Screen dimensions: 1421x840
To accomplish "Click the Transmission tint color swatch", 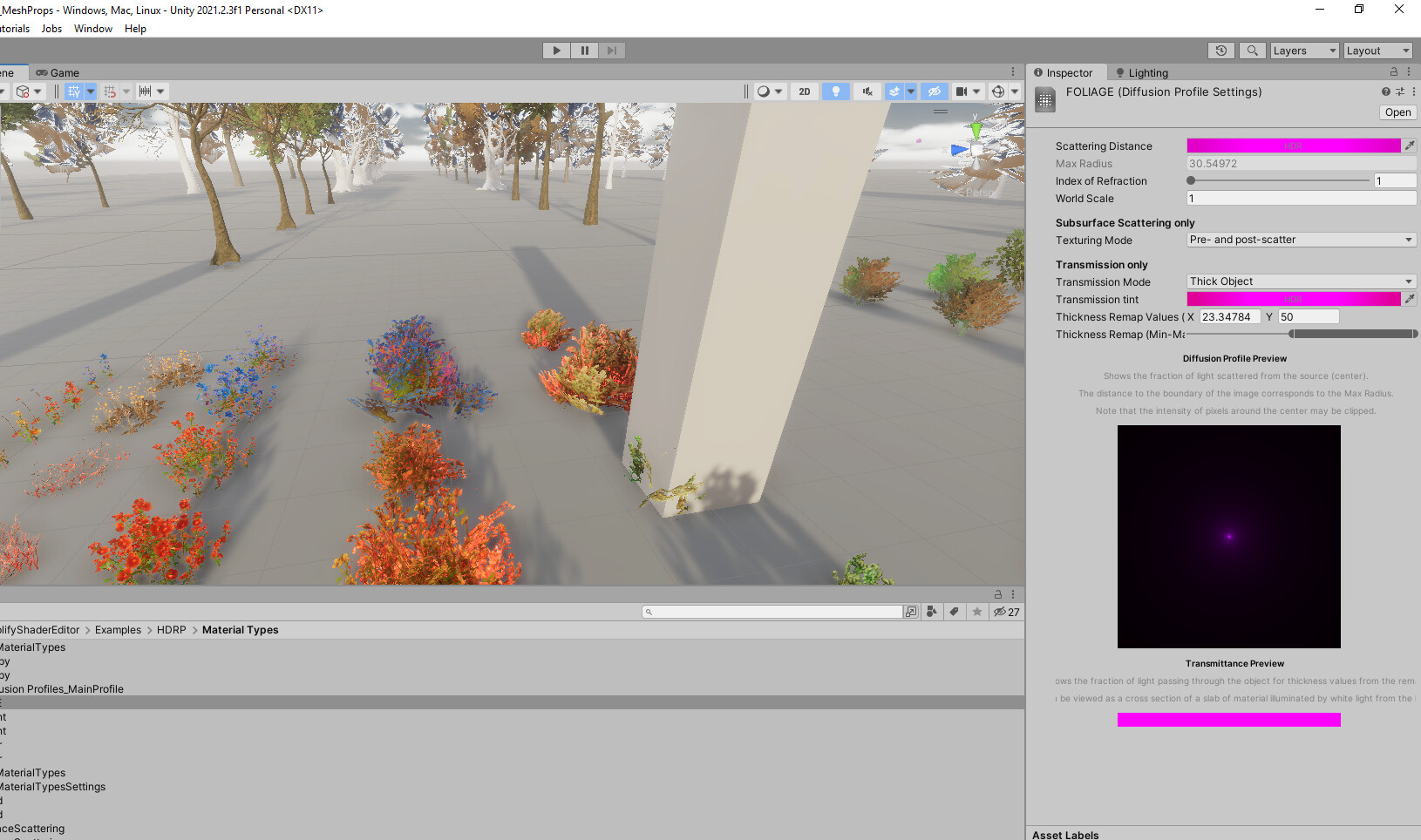I will [x=1295, y=298].
